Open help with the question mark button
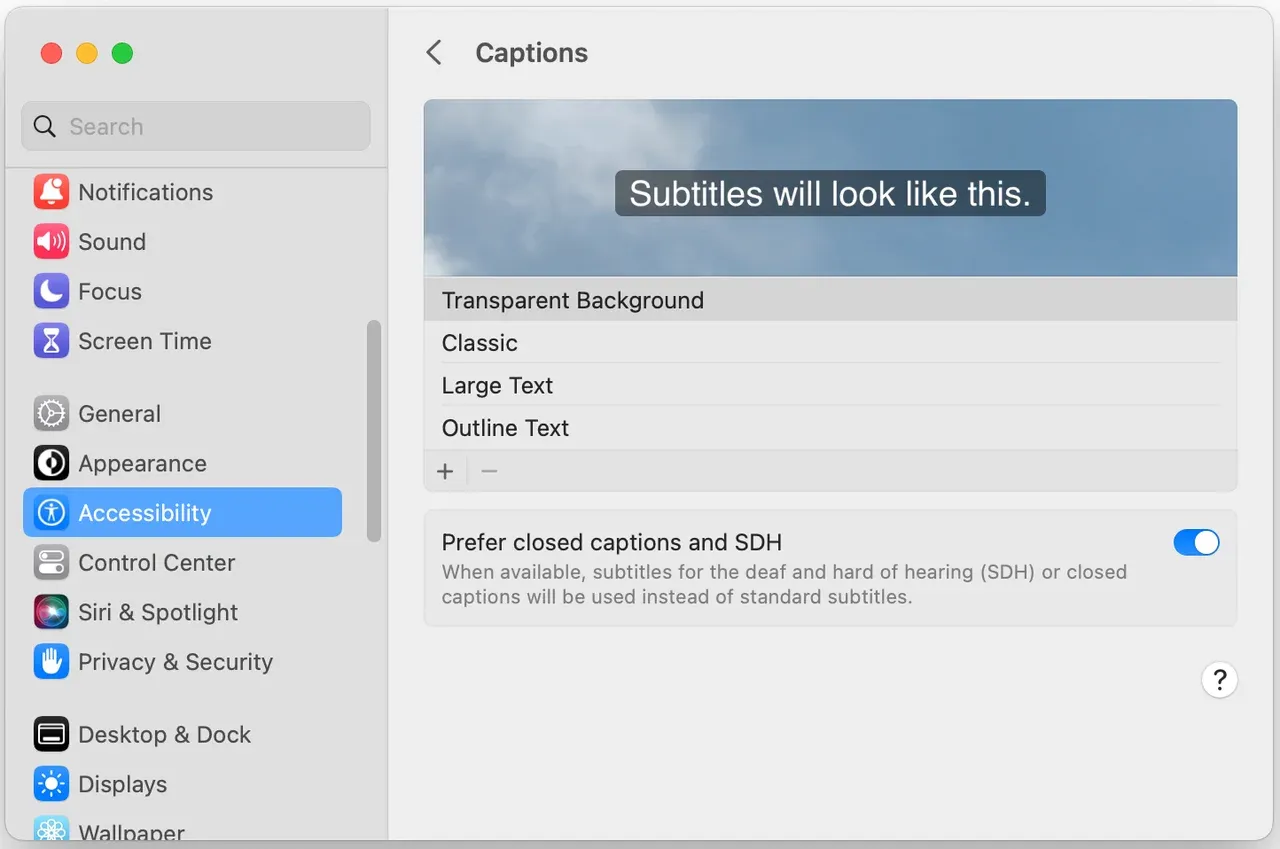 coord(1219,681)
